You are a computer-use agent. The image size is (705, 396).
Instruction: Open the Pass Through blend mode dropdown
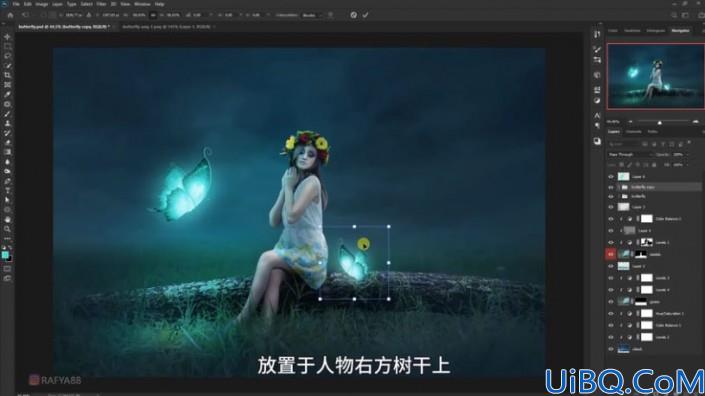click(630, 155)
